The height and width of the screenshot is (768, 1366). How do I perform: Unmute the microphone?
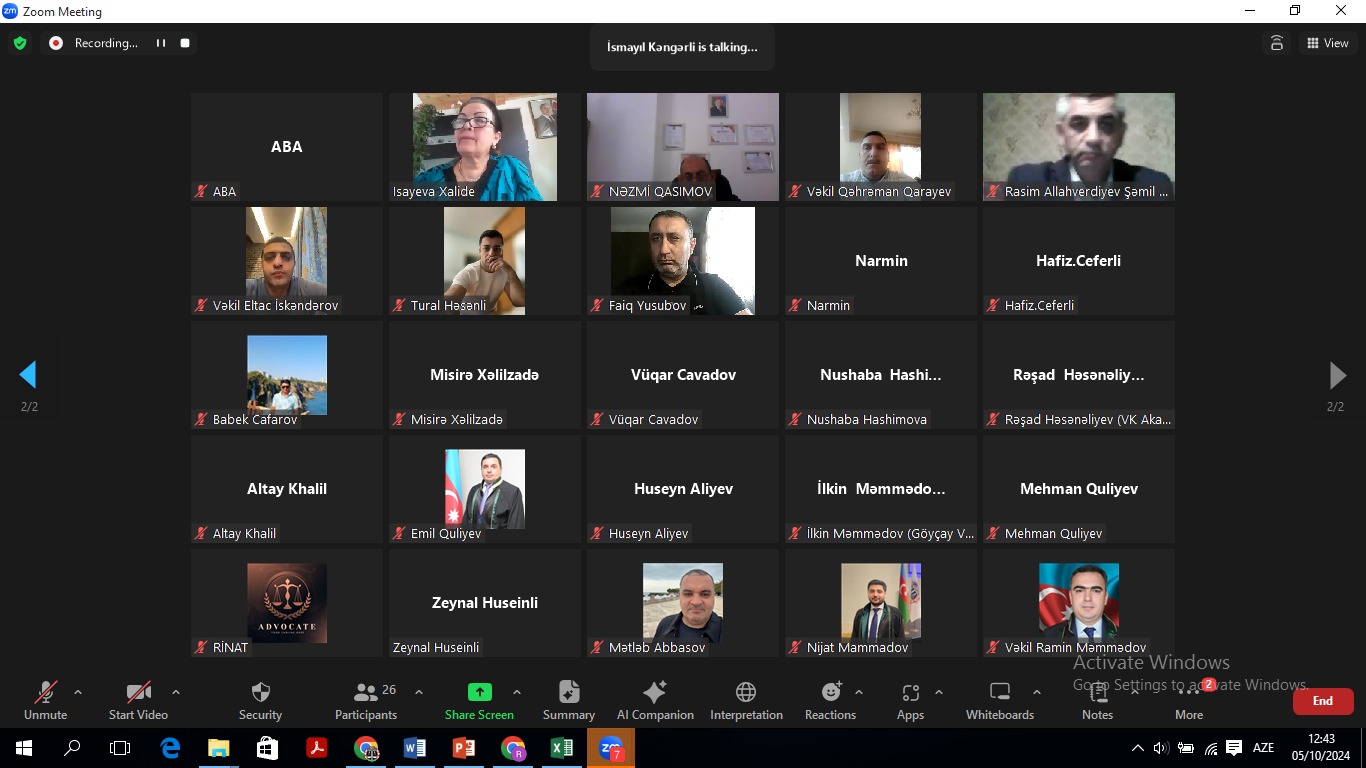point(46,700)
